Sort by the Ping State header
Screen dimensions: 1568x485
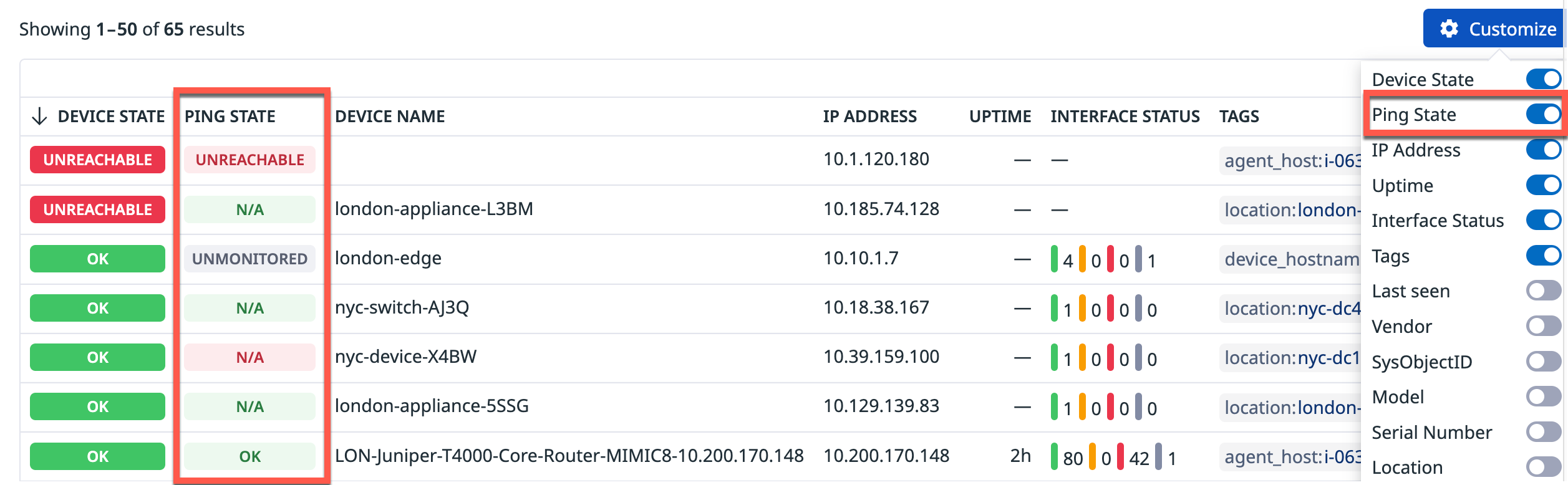click(x=230, y=117)
